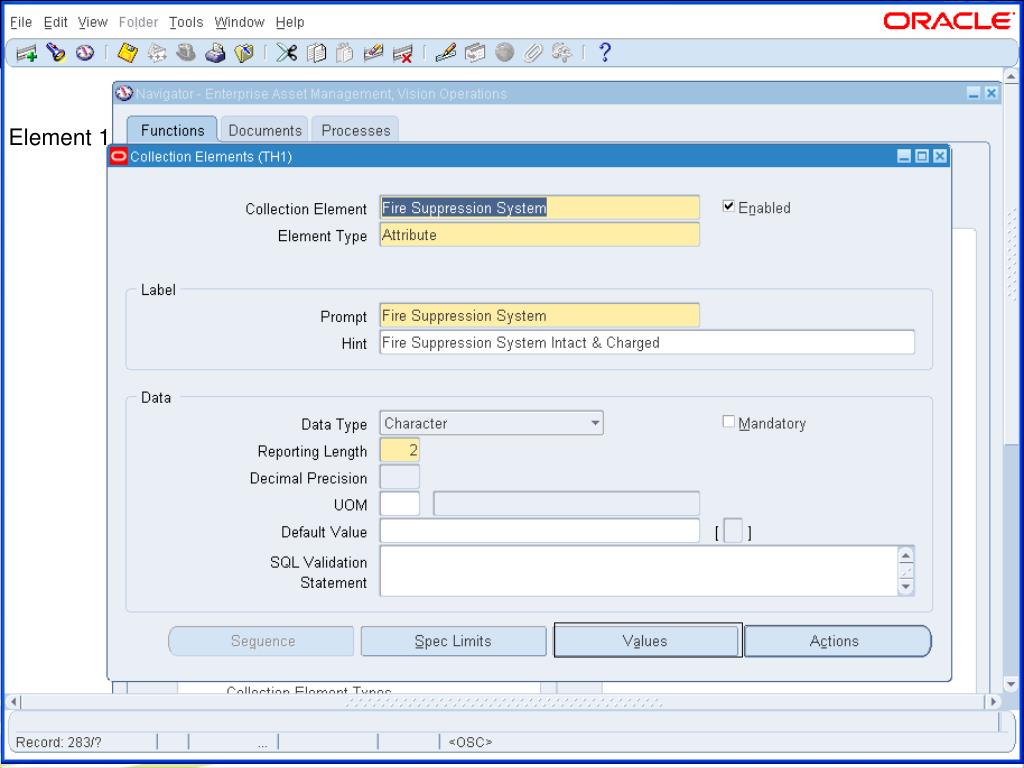The width and height of the screenshot is (1024, 768).
Task: Click the Navigator window title bar icon
Action: point(124,93)
